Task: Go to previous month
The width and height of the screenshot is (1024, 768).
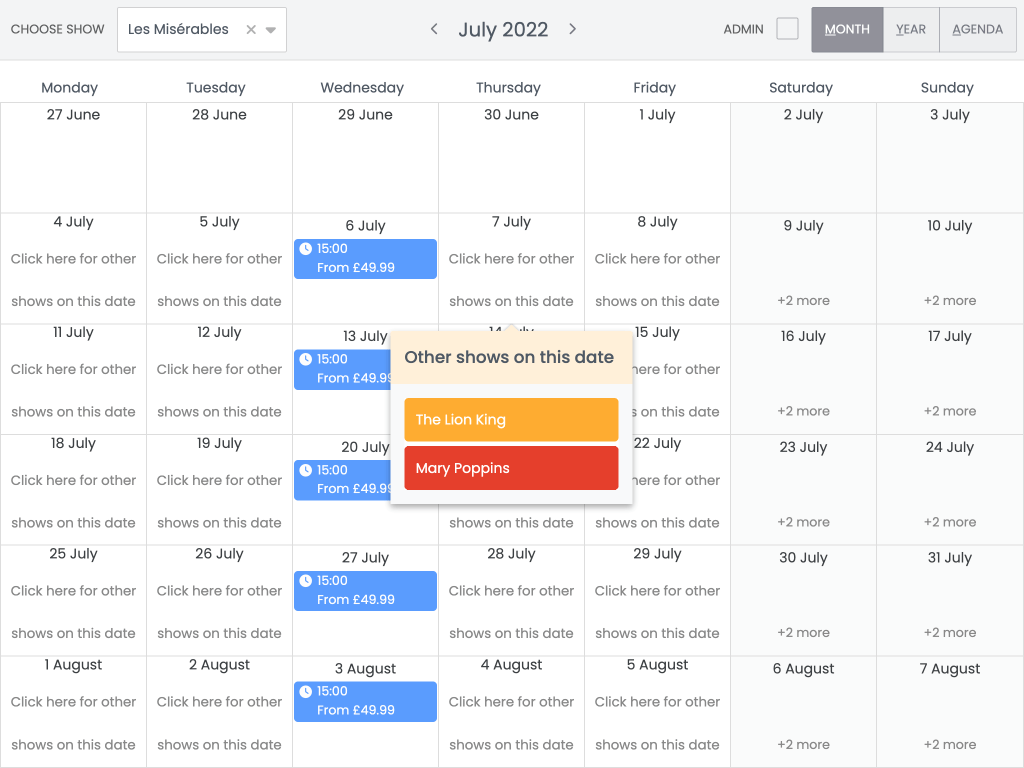Action: pyautogui.click(x=434, y=29)
